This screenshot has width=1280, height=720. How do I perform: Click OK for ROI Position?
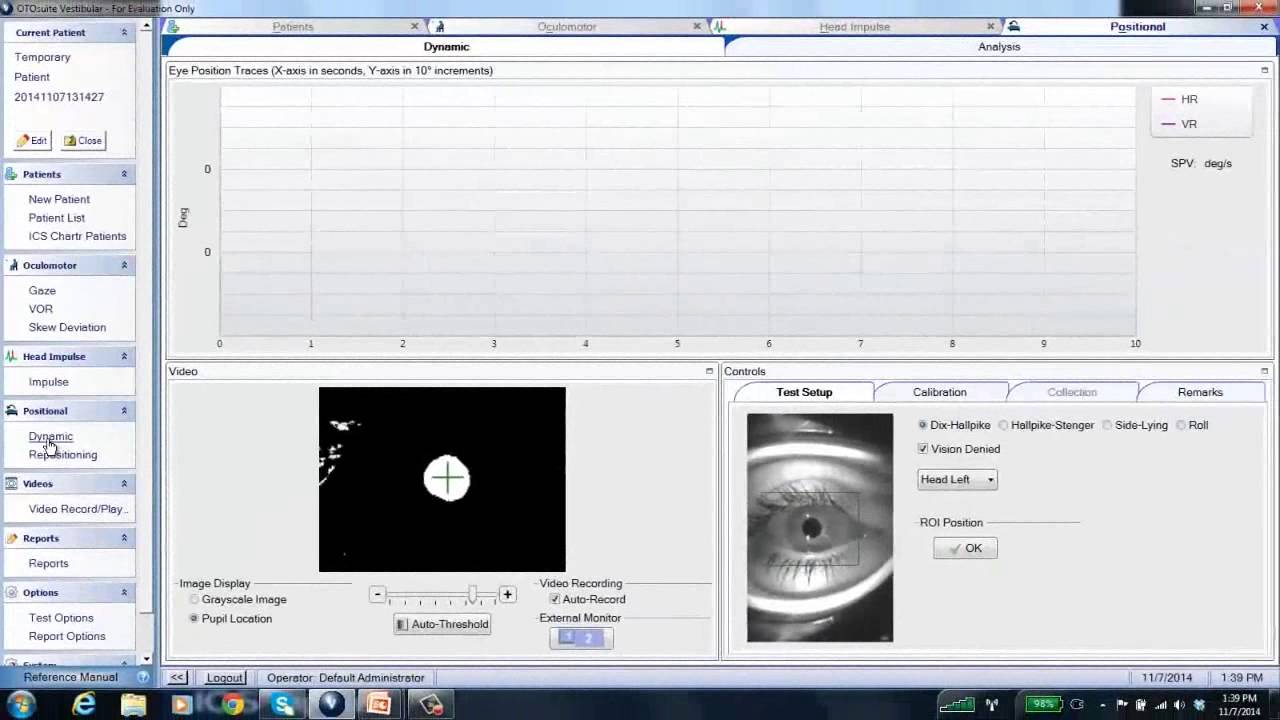coord(965,548)
